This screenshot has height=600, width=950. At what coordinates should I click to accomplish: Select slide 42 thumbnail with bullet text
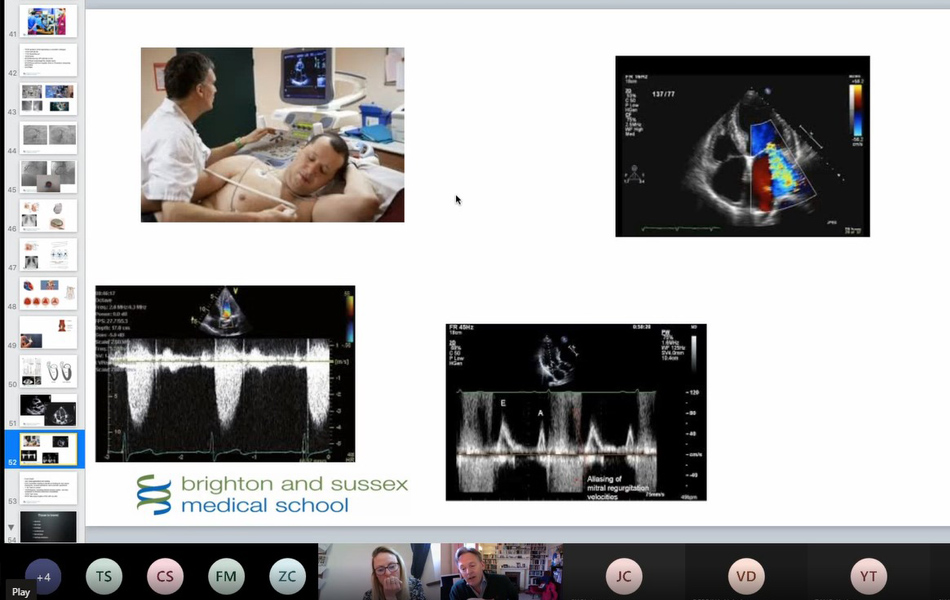pyautogui.click(x=48, y=60)
